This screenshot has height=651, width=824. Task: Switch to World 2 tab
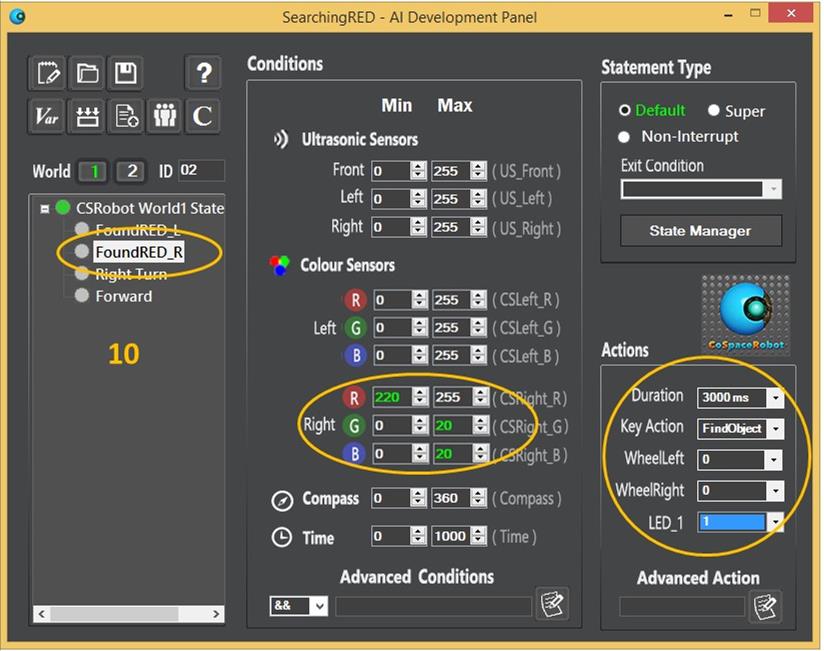(131, 171)
